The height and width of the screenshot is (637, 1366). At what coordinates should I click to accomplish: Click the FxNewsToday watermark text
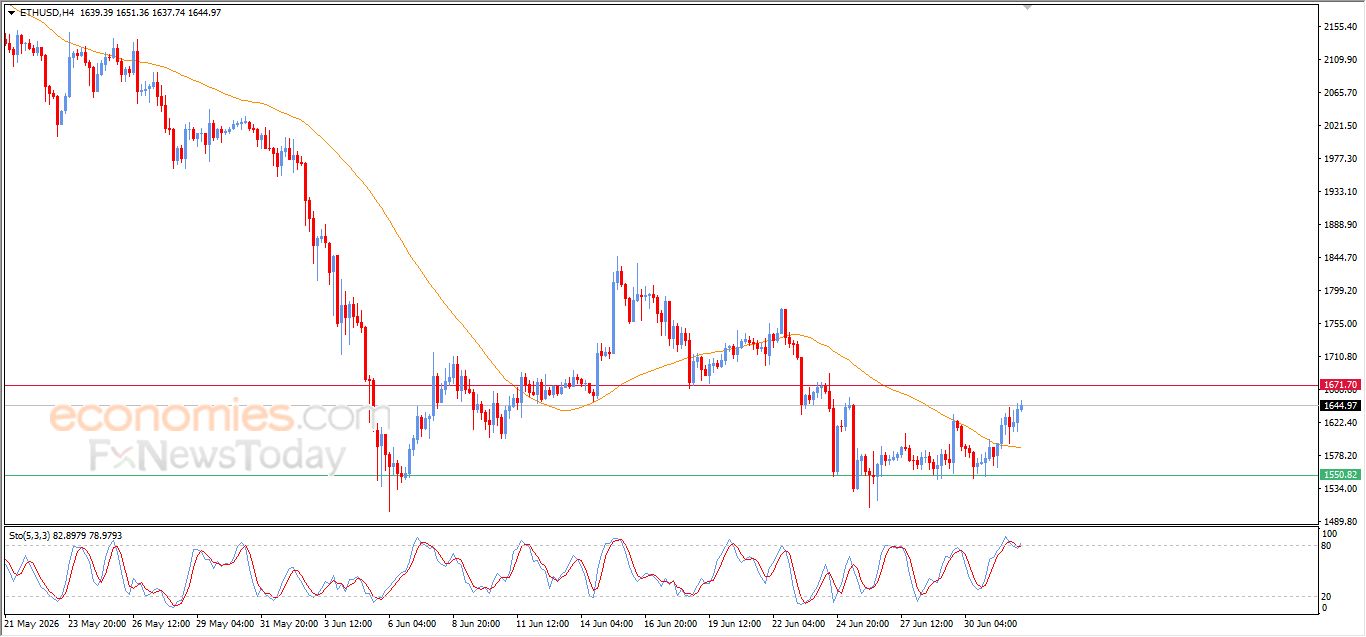tap(217, 456)
